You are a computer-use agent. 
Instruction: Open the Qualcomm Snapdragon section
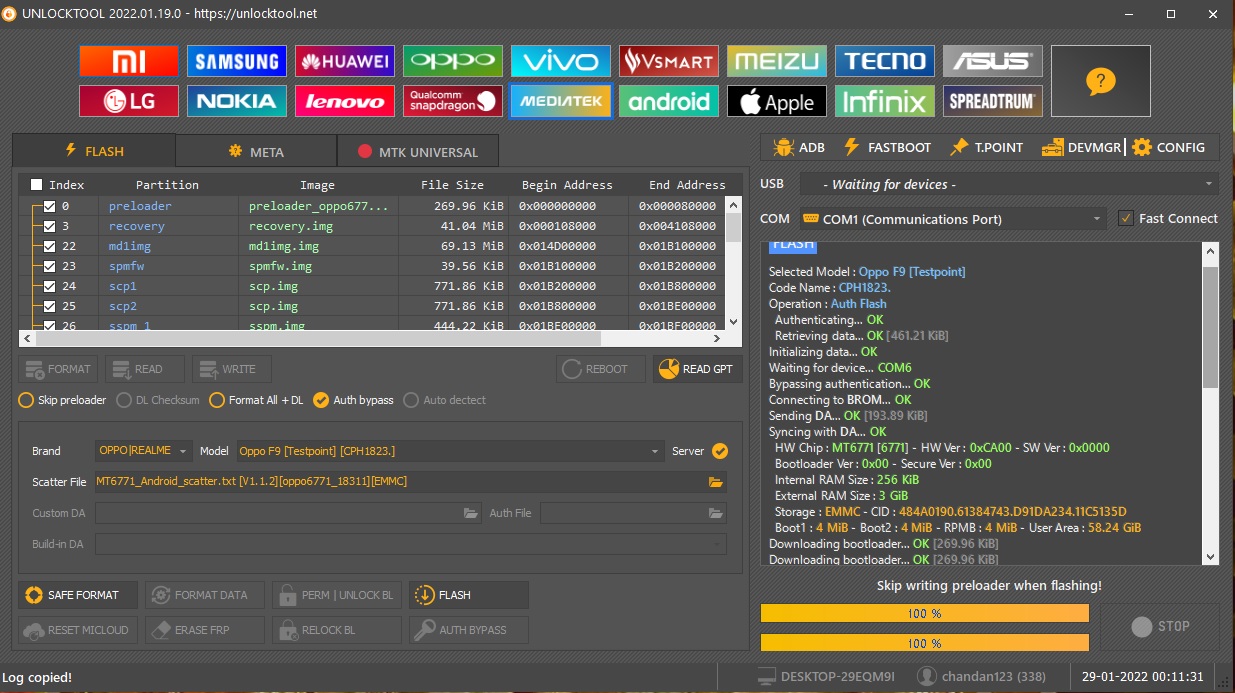click(453, 101)
